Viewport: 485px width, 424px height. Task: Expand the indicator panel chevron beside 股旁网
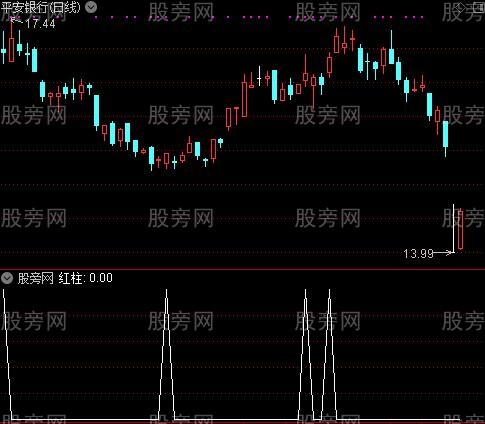pyautogui.click(x=7, y=278)
